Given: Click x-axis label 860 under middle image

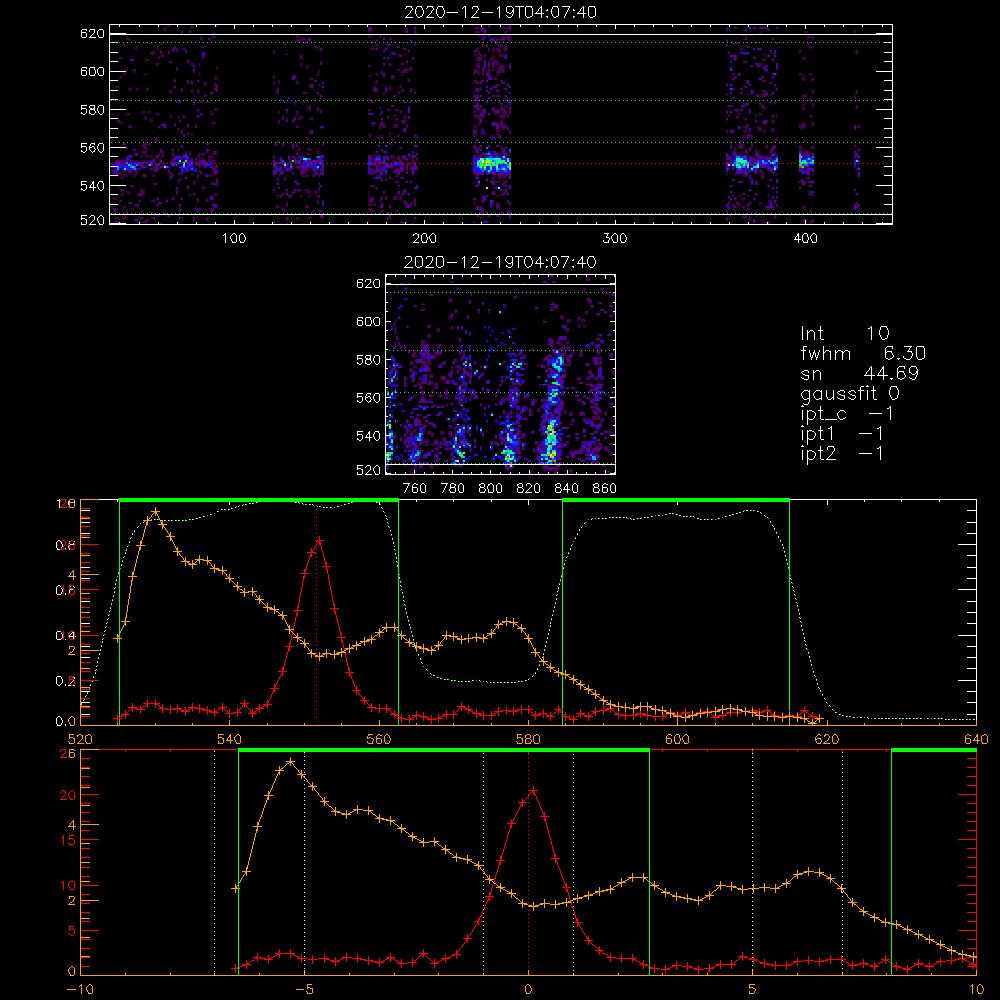Looking at the screenshot, I should (x=605, y=489).
